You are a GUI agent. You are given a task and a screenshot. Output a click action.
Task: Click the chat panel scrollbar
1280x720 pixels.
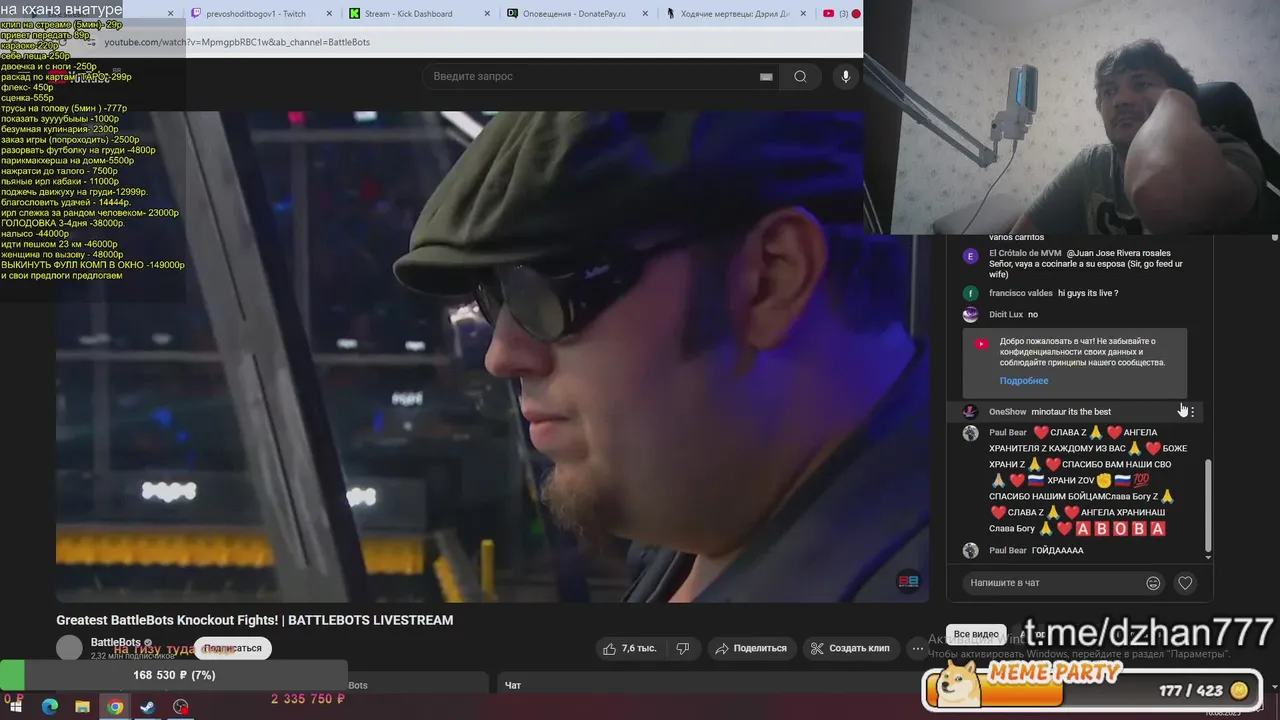1208,507
